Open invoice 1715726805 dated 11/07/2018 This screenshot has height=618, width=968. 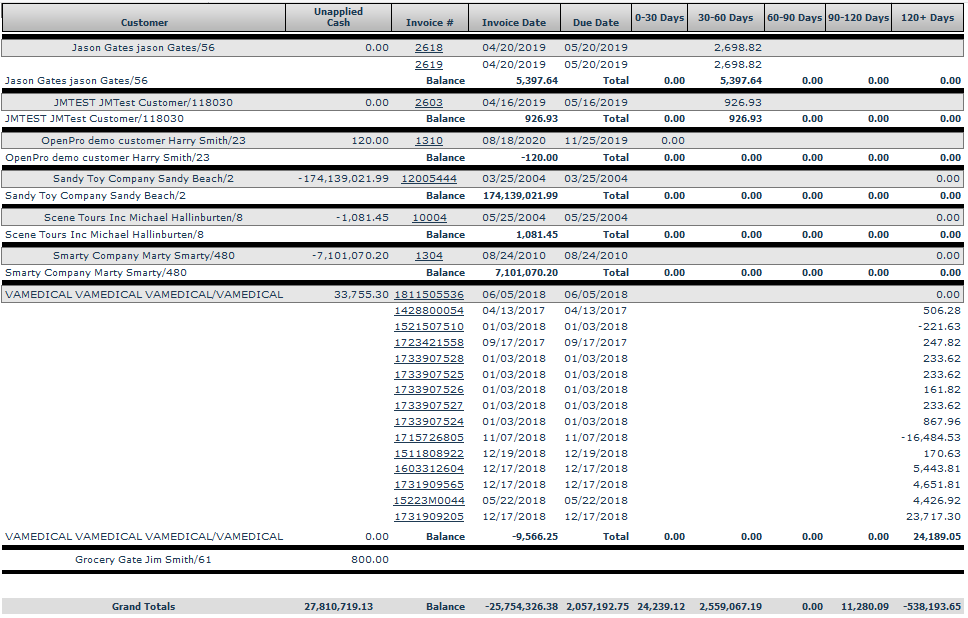428,437
